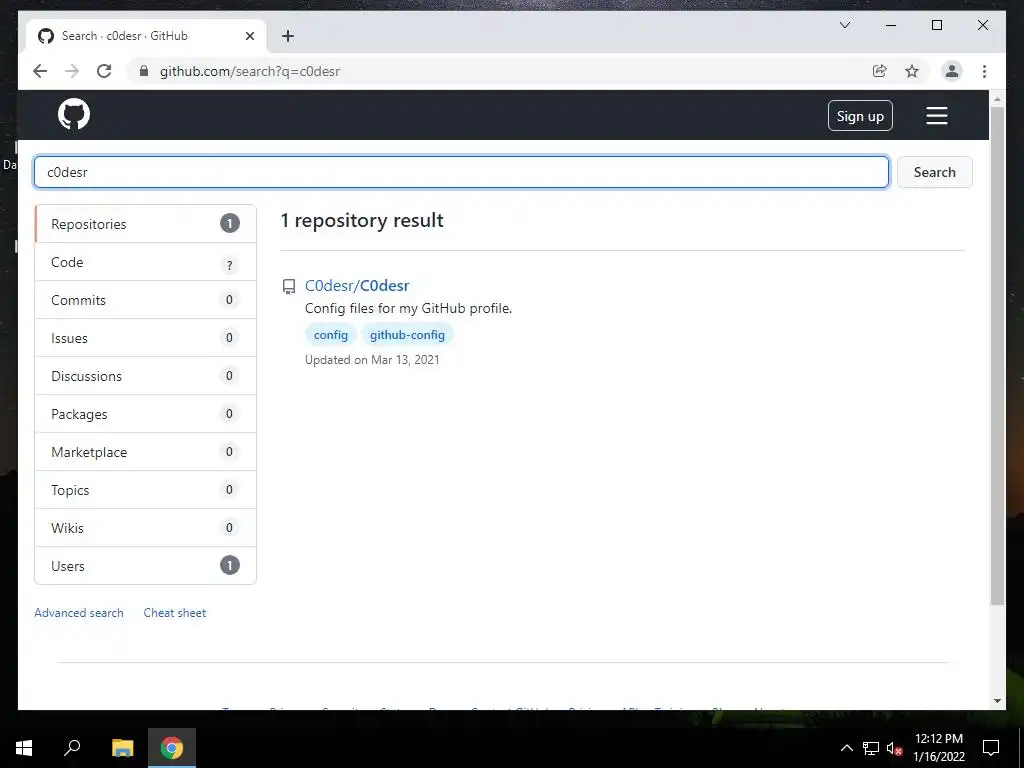Open the Advanced search link
The height and width of the screenshot is (768, 1024).
point(79,613)
